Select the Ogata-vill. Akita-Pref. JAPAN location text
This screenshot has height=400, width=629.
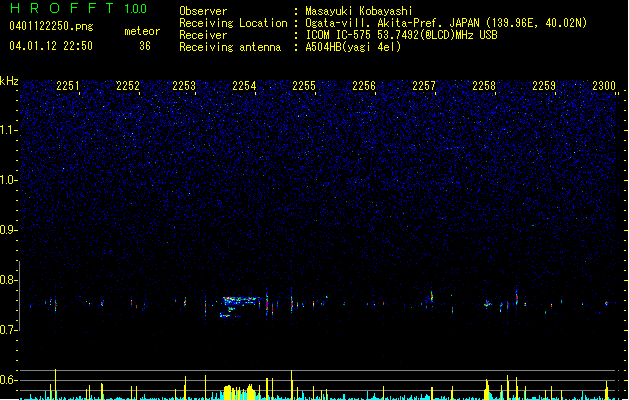tap(446, 23)
